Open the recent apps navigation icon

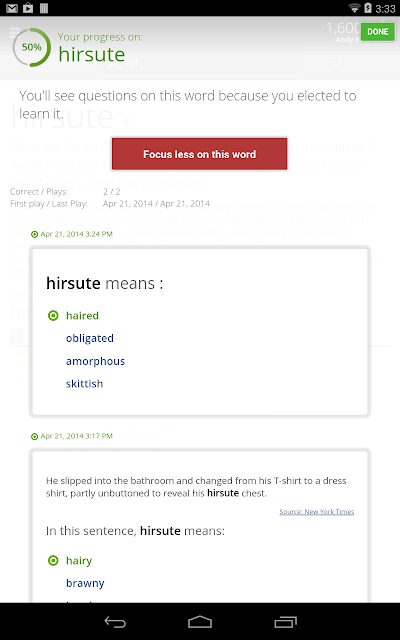(285, 622)
